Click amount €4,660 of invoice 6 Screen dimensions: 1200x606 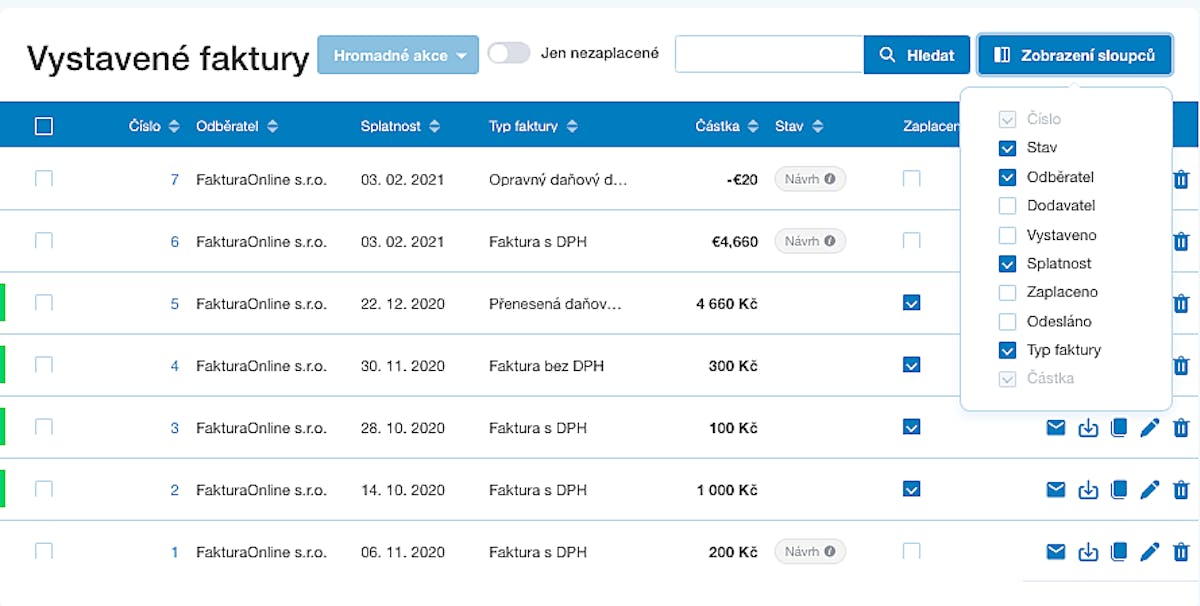(734, 242)
